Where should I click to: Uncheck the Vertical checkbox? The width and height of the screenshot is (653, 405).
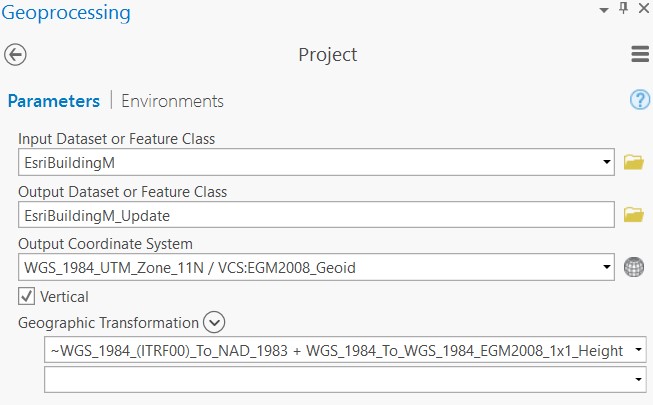click(x=26, y=296)
